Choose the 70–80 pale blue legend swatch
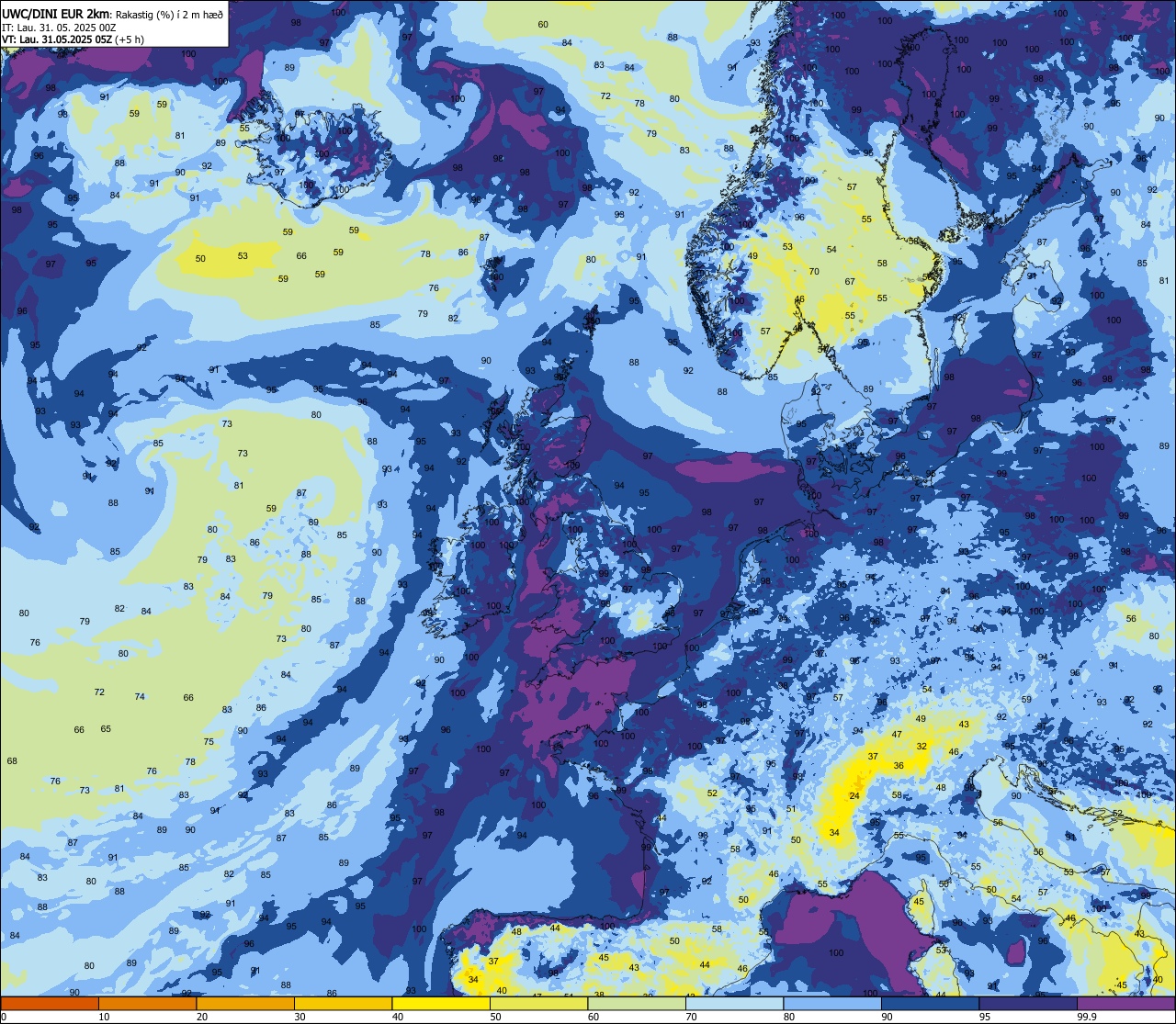 coord(734,1004)
